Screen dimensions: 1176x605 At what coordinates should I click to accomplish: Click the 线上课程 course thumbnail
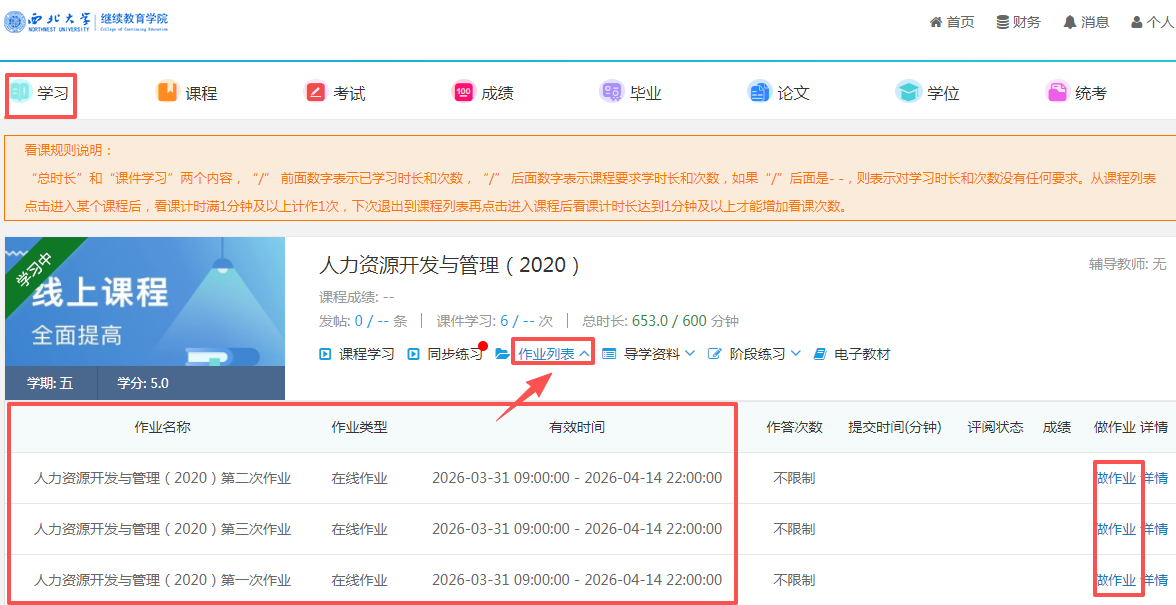(x=145, y=302)
